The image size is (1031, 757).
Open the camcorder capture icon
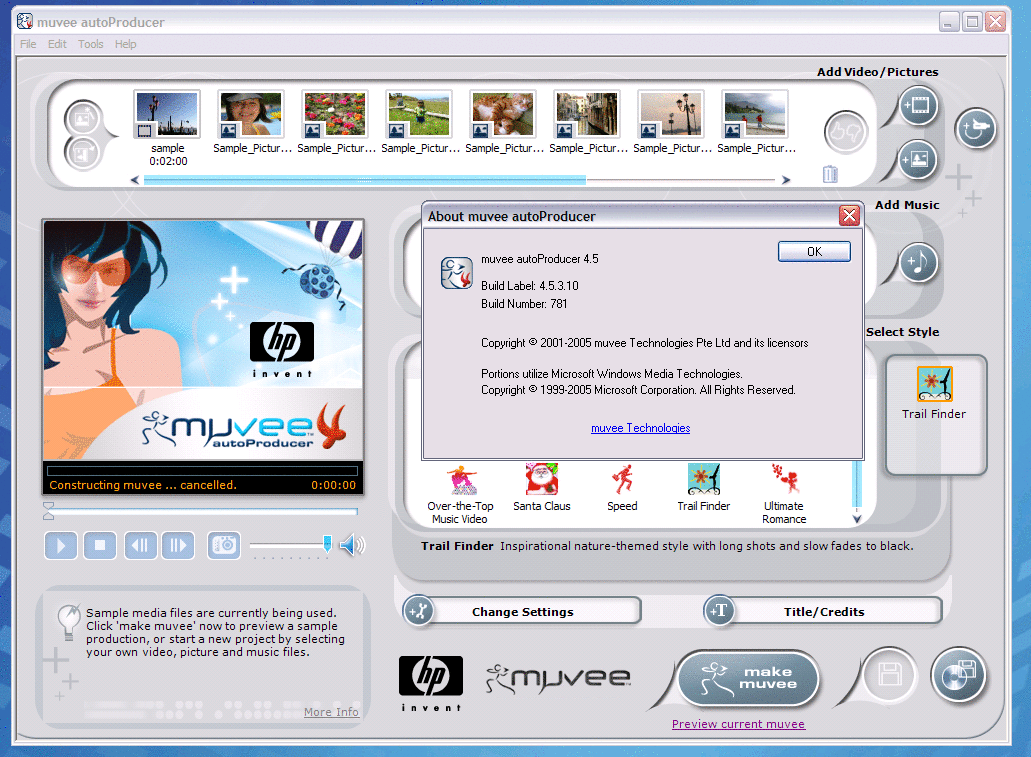point(975,128)
